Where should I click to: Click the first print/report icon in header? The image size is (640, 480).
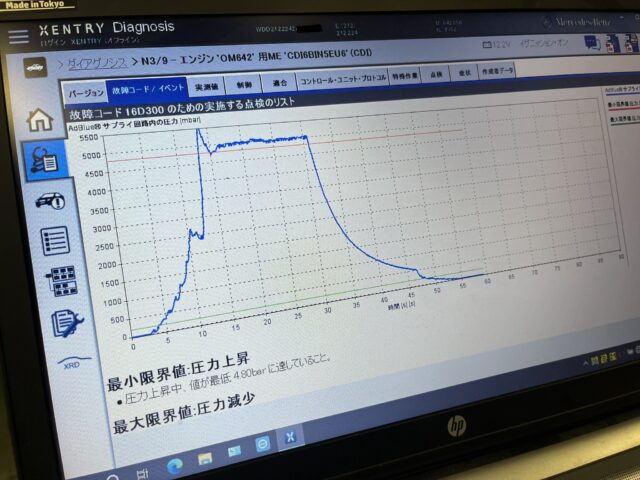(613, 43)
